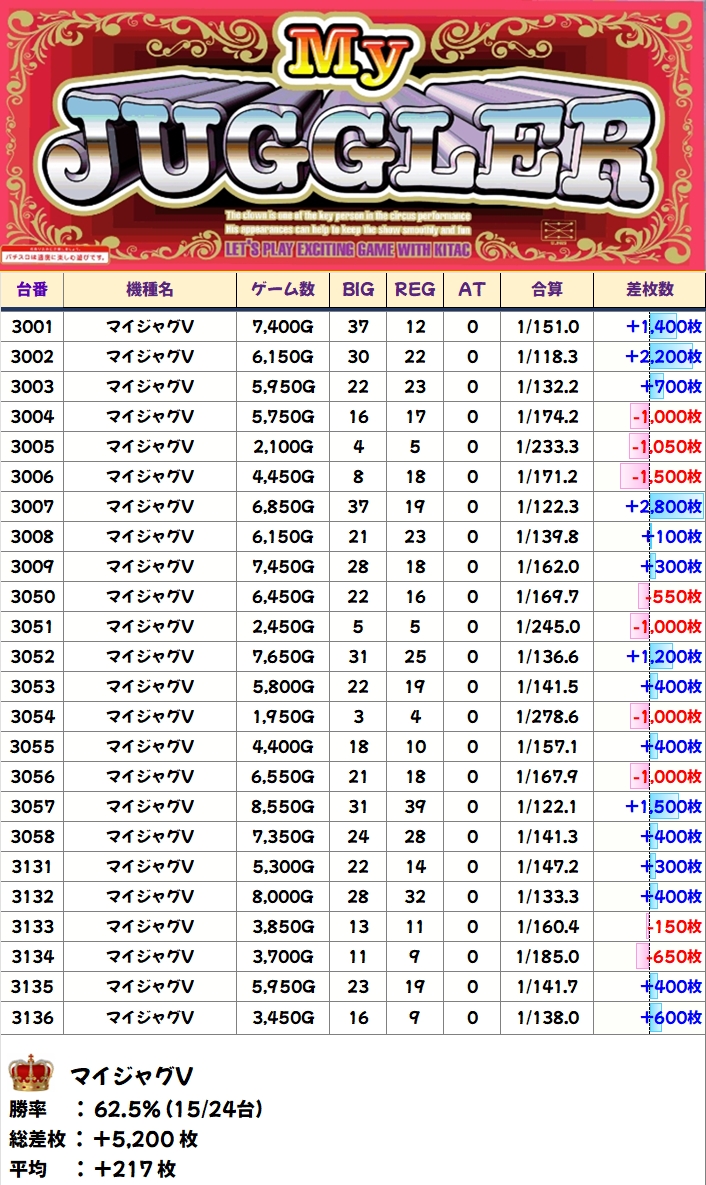Click the -150枚 difference value

coord(674,927)
